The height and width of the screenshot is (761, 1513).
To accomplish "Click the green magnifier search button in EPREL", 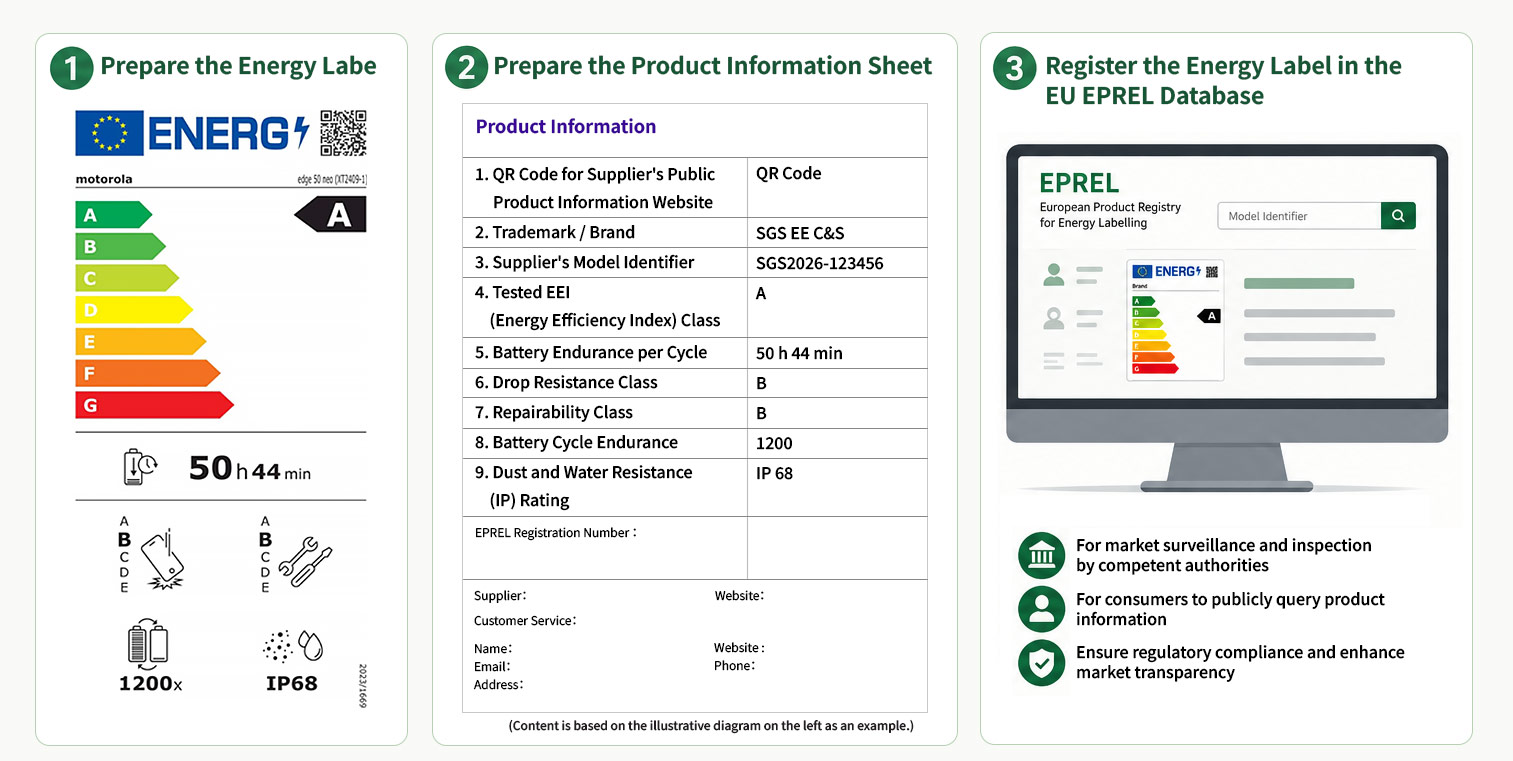I will click(1398, 216).
